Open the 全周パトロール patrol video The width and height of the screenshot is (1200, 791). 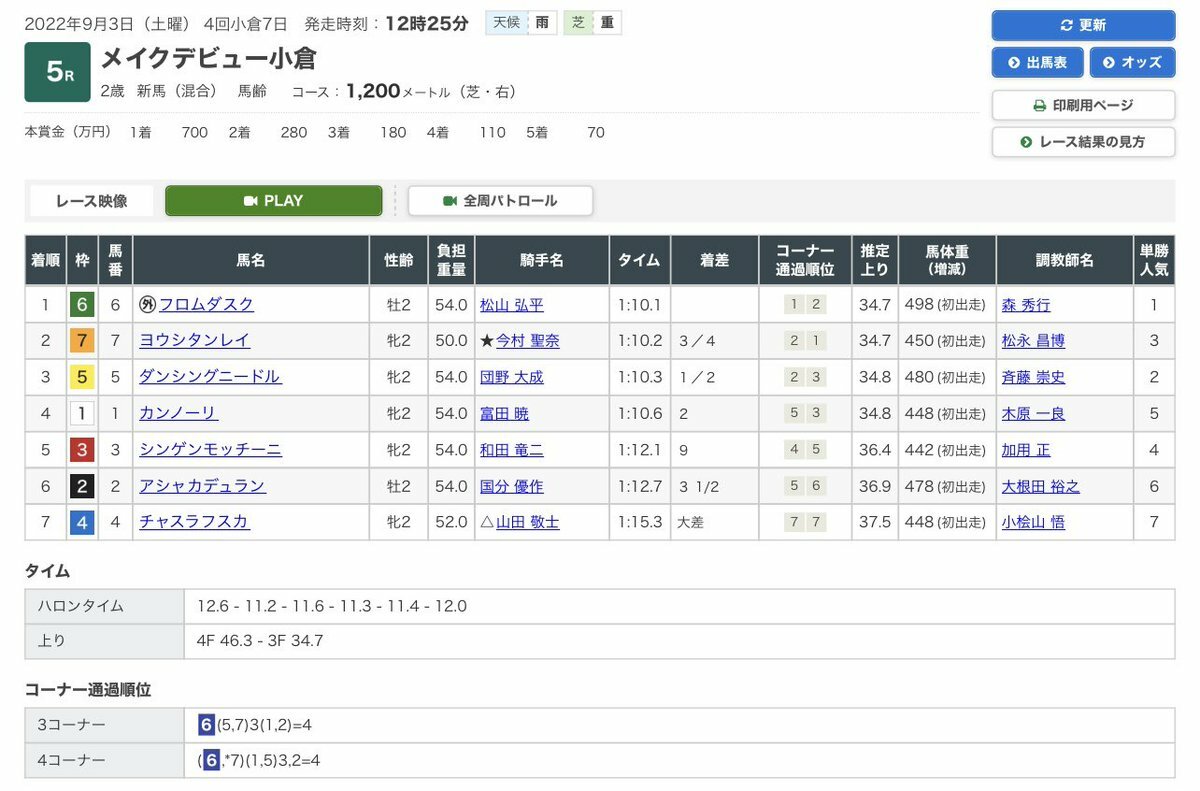[500, 201]
